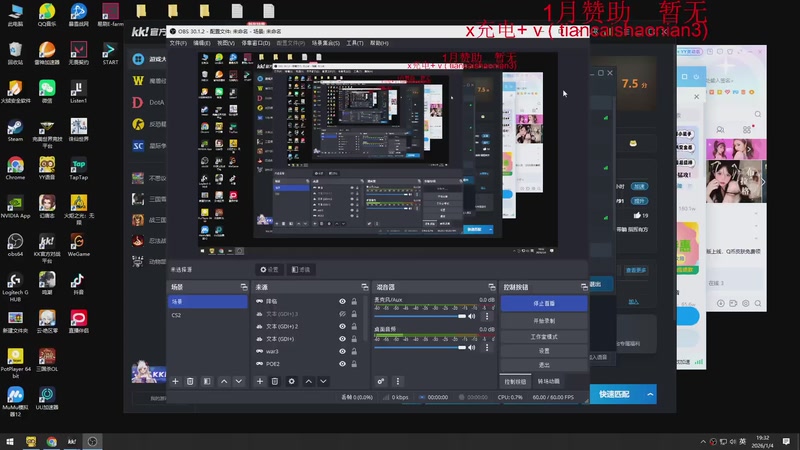This screenshot has width=800, height=450.
Task: Enable 工作室模式 studio mode
Action: (544, 337)
